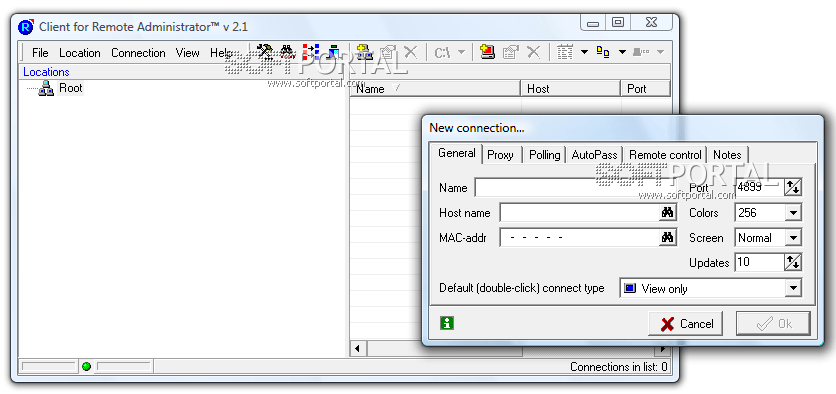
Task: Open the Connection menu
Action: point(138,53)
